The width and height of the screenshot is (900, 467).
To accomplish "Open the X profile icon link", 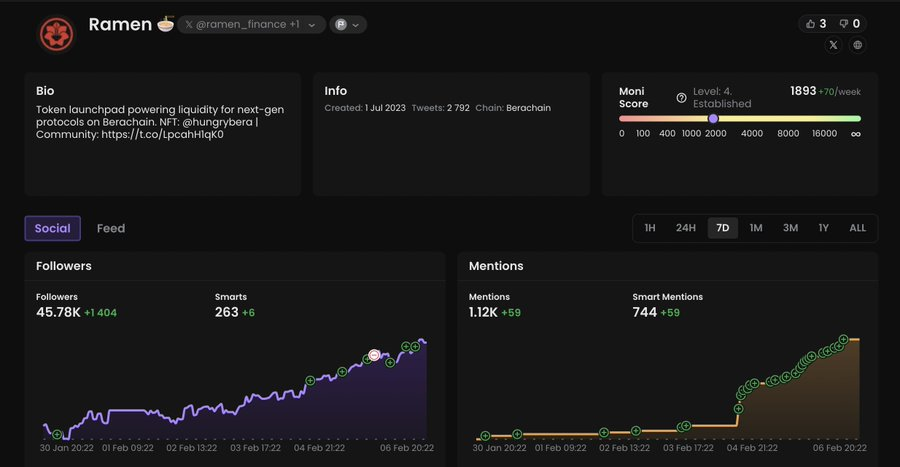I will (834, 45).
